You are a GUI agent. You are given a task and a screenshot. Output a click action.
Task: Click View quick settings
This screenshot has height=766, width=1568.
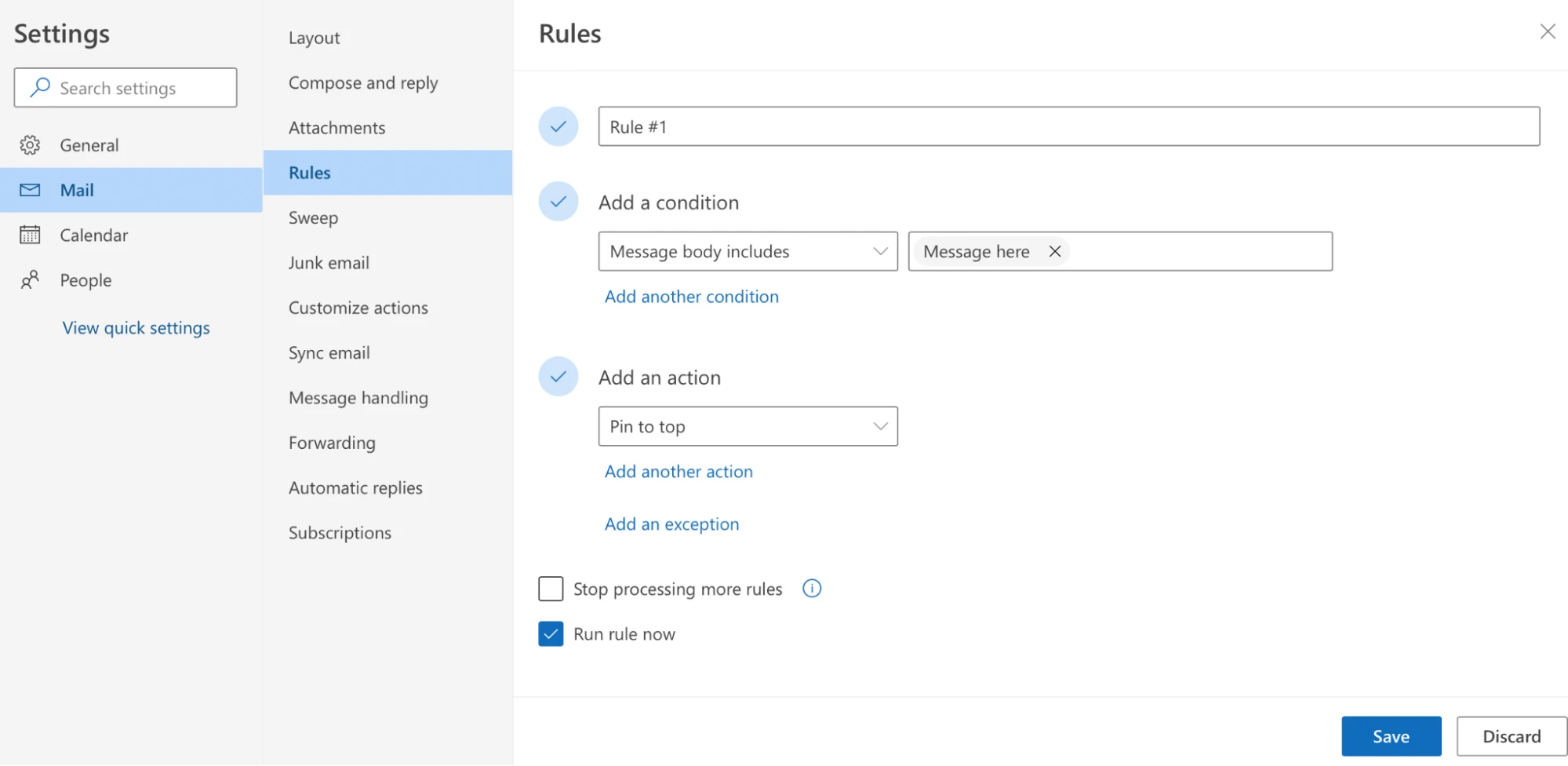[x=136, y=327]
